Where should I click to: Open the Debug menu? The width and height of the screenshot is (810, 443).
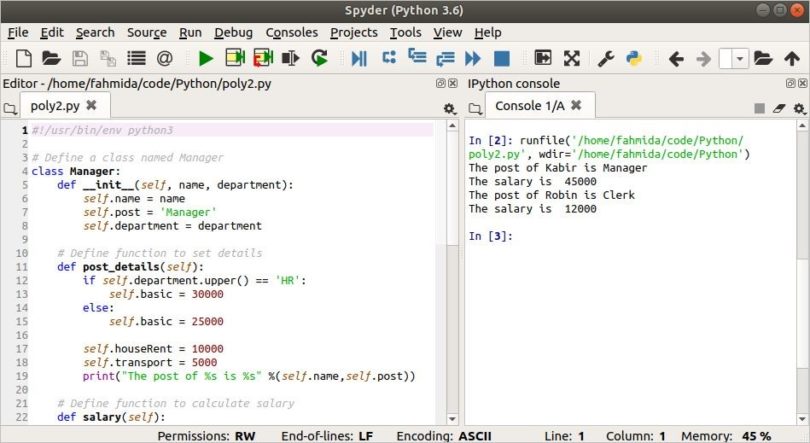(233, 33)
